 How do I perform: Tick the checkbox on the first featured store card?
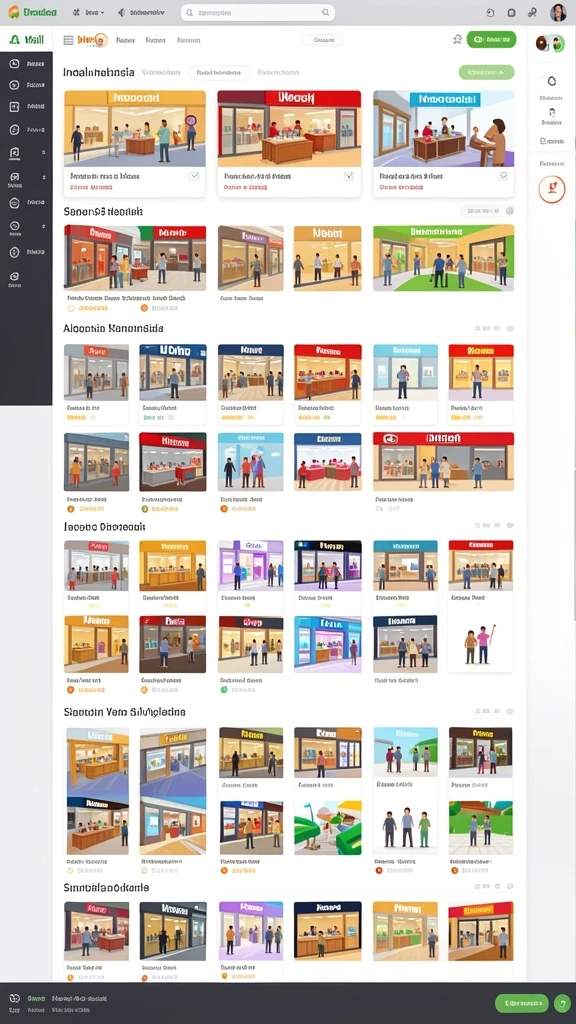[x=194, y=176]
